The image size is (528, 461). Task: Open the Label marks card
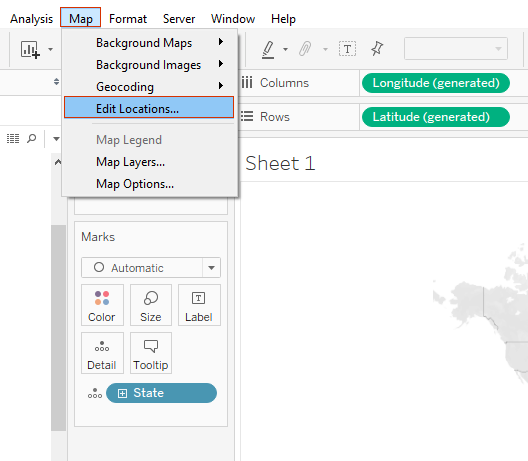point(199,305)
